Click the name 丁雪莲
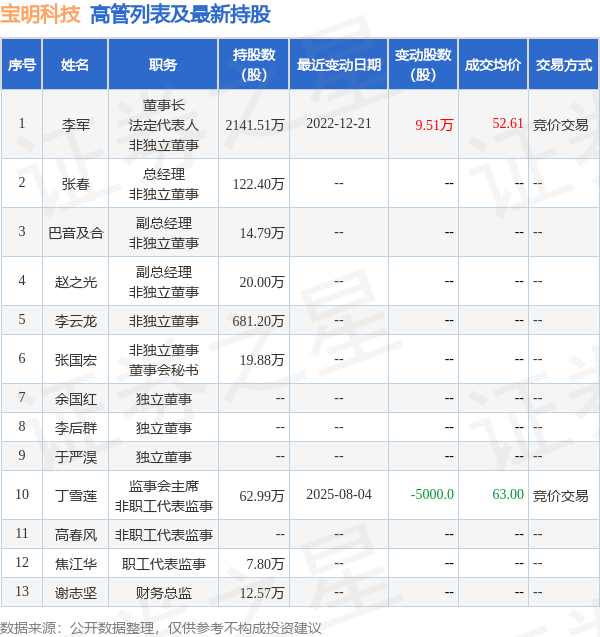The height and width of the screenshot is (637, 600). (76, 496)
